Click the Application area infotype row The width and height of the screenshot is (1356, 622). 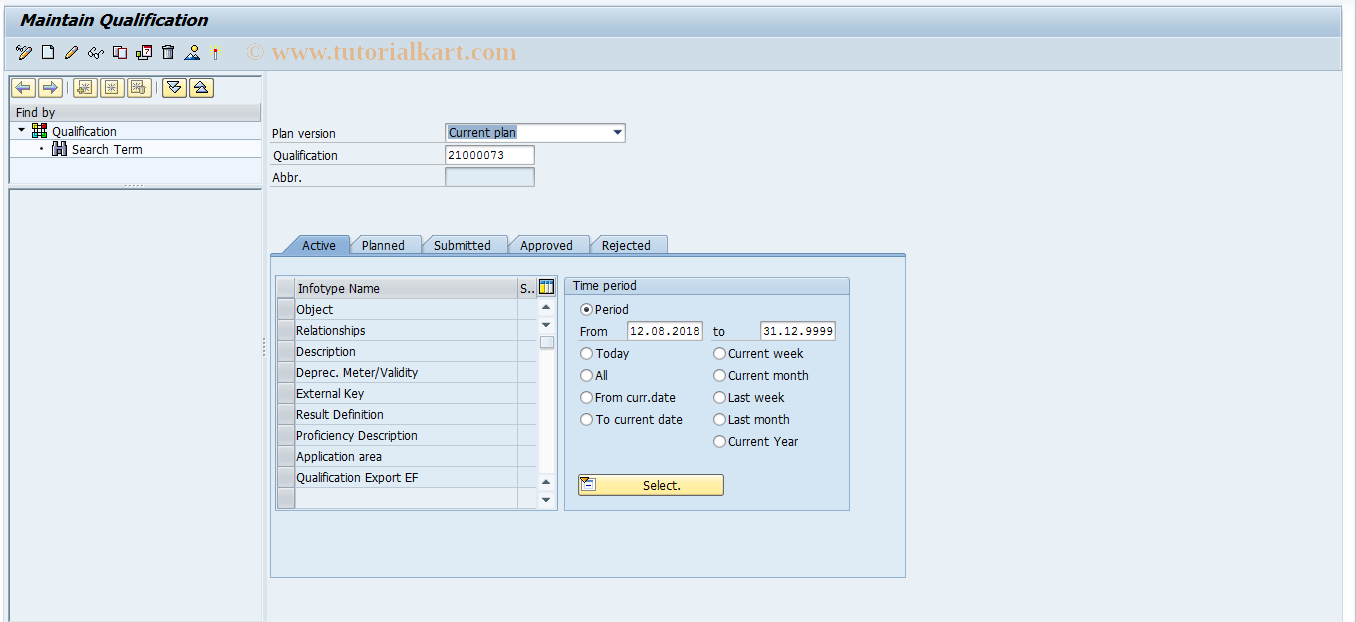(406, 456)
